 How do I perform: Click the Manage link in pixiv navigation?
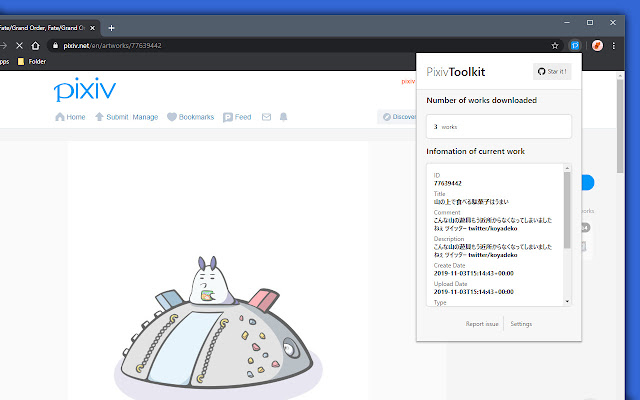coord(145,117)
